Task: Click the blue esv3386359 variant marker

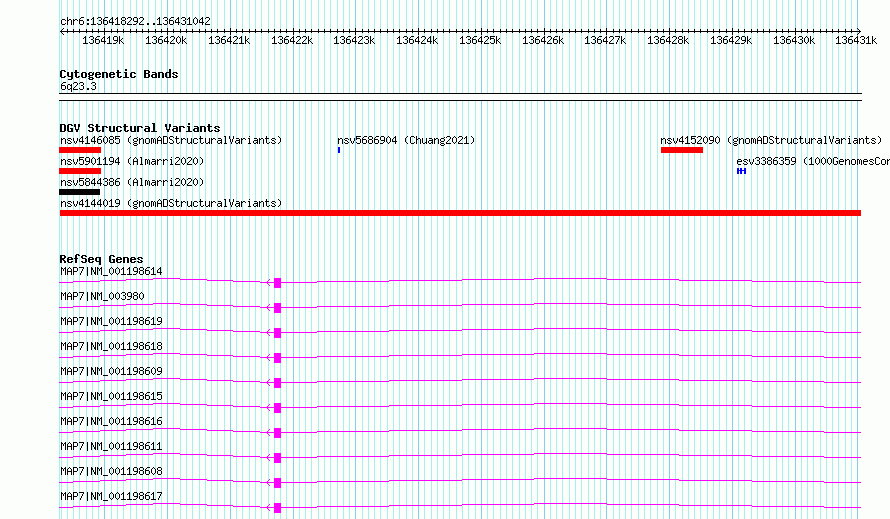Action: tap(741, 171)
